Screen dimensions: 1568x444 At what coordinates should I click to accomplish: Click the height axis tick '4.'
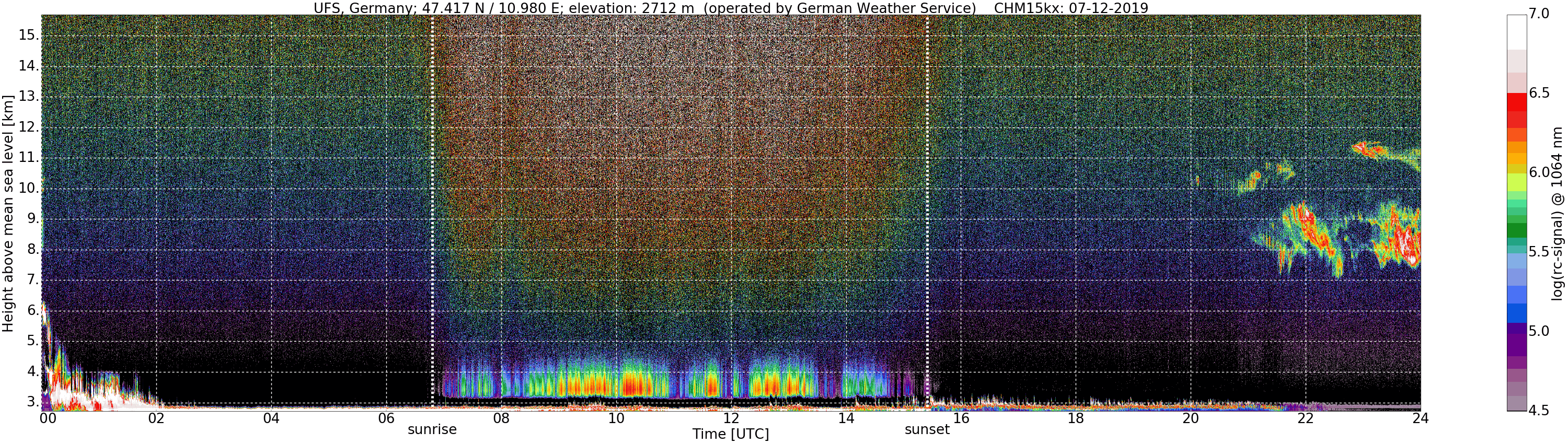[x=33, y=371]
